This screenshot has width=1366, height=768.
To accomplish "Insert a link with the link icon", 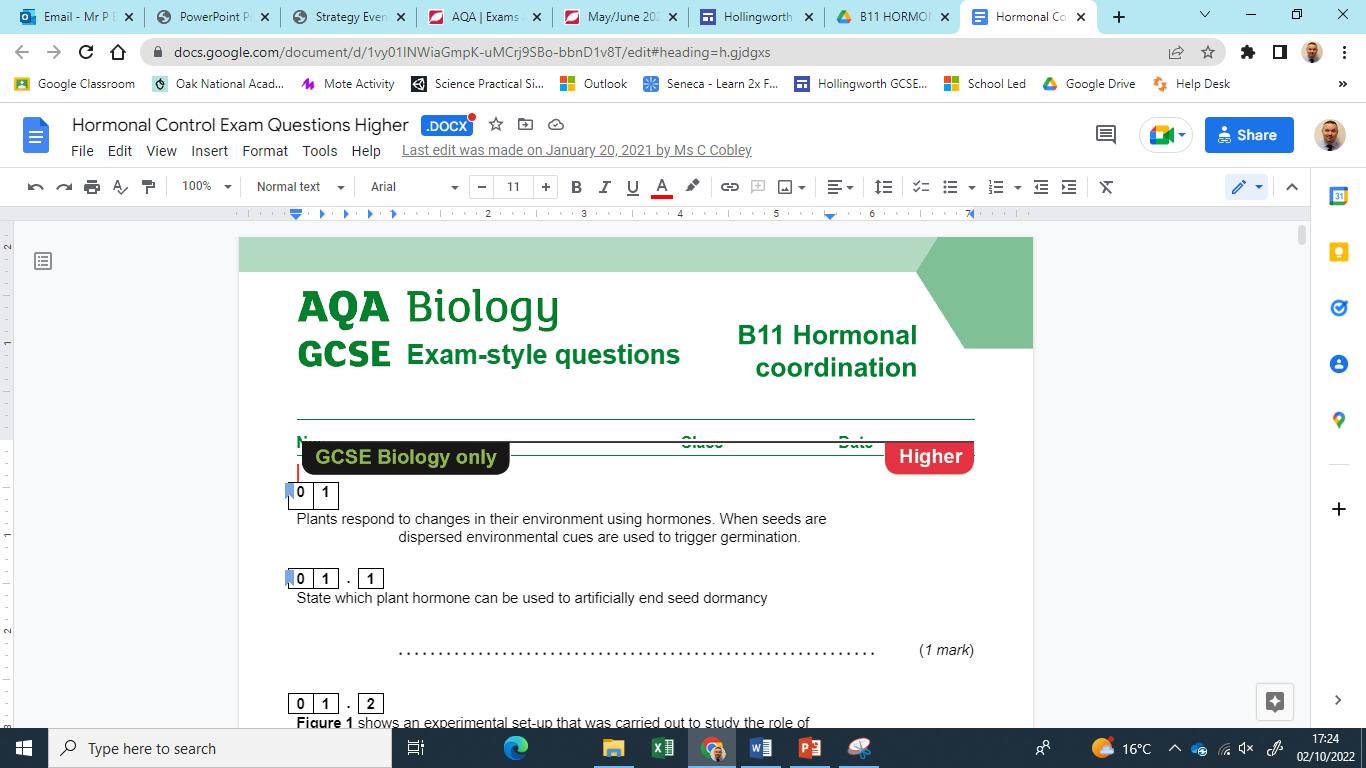I will click(730, 187).
